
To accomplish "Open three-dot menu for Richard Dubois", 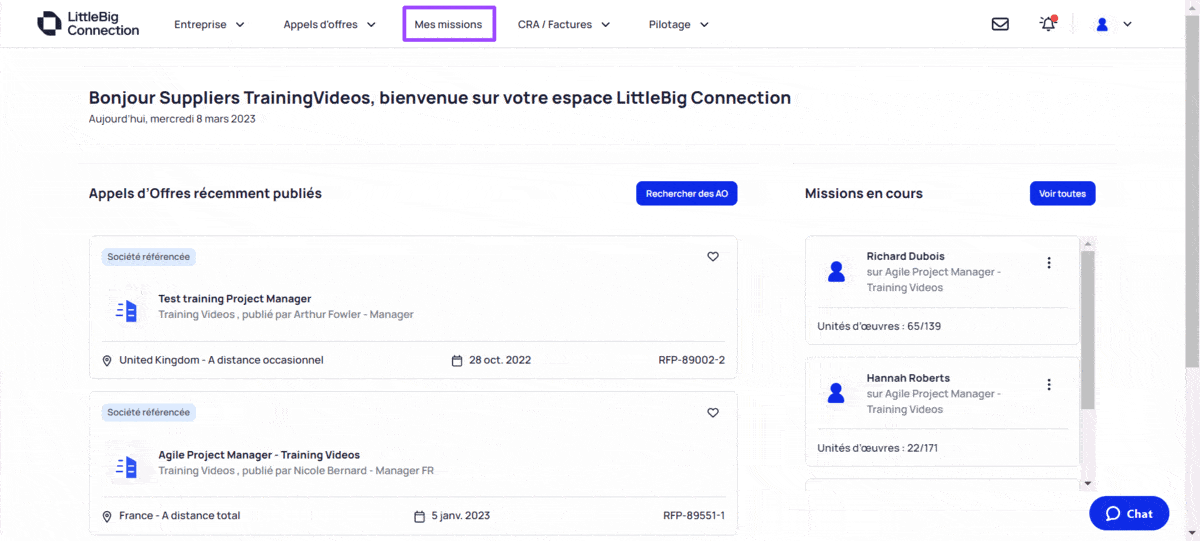I will pos(1049,263).
